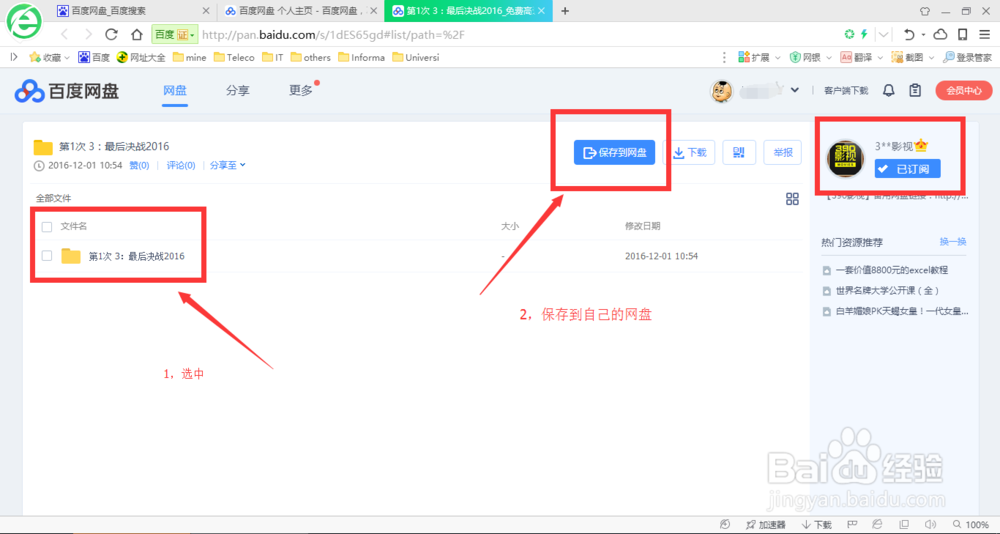Open the notification bell icon
The image size is (1000, 534).
point(888,91)
